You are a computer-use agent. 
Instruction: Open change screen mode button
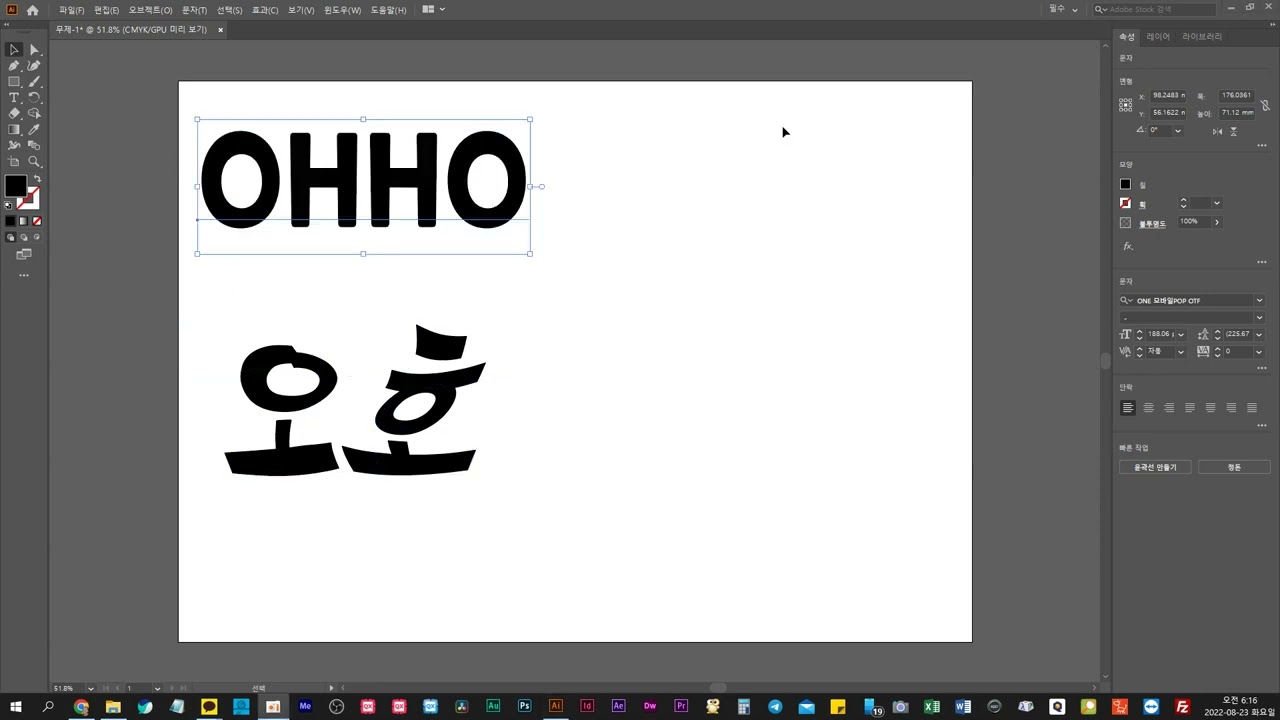24,255
